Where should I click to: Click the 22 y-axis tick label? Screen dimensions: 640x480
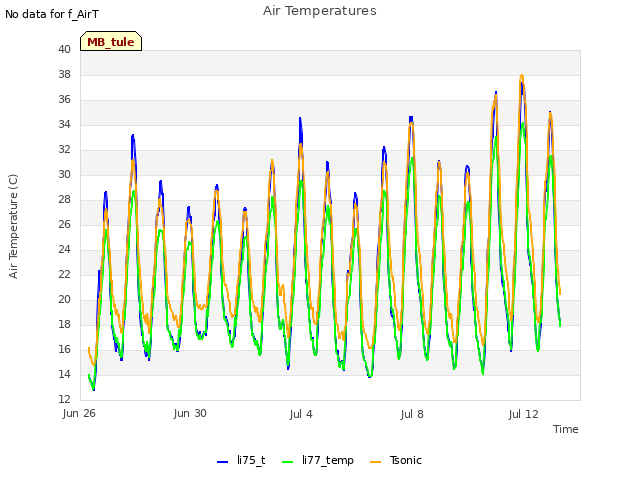pos(64,274)
